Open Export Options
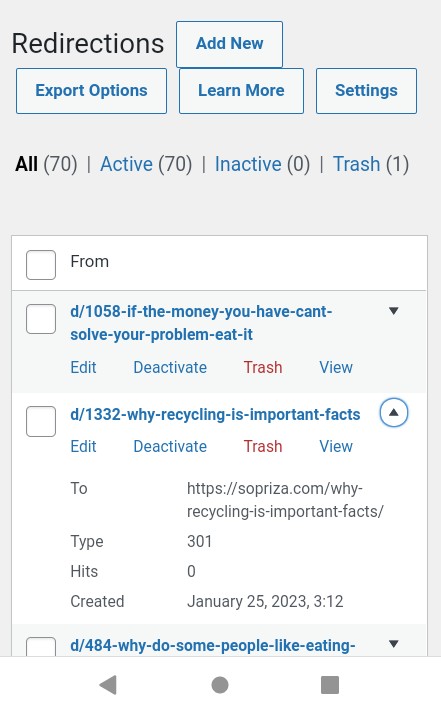This screenshot has height=714, width=441. coord(91,91)
